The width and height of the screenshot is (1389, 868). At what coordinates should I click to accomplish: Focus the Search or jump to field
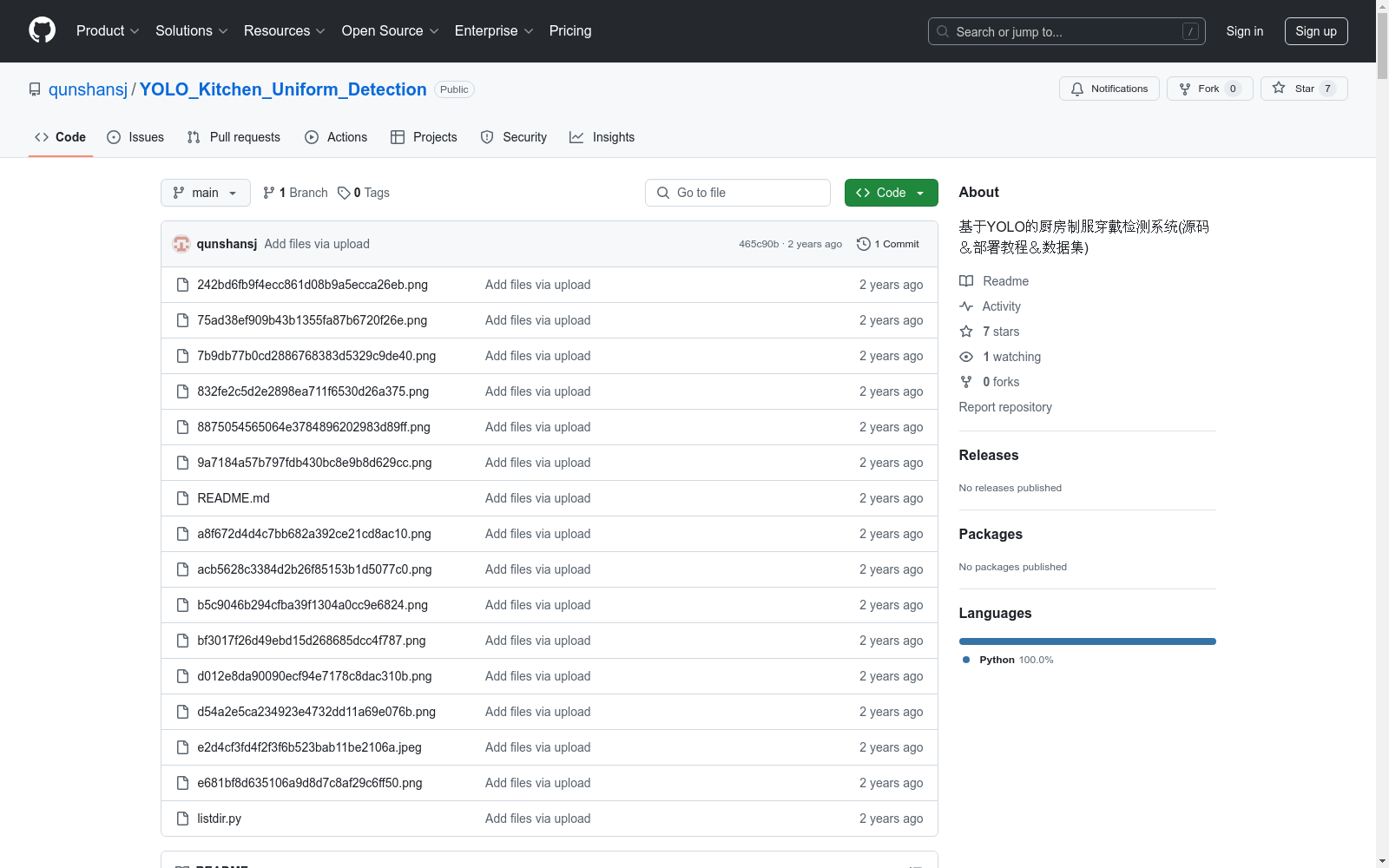tap(1067, 31)
